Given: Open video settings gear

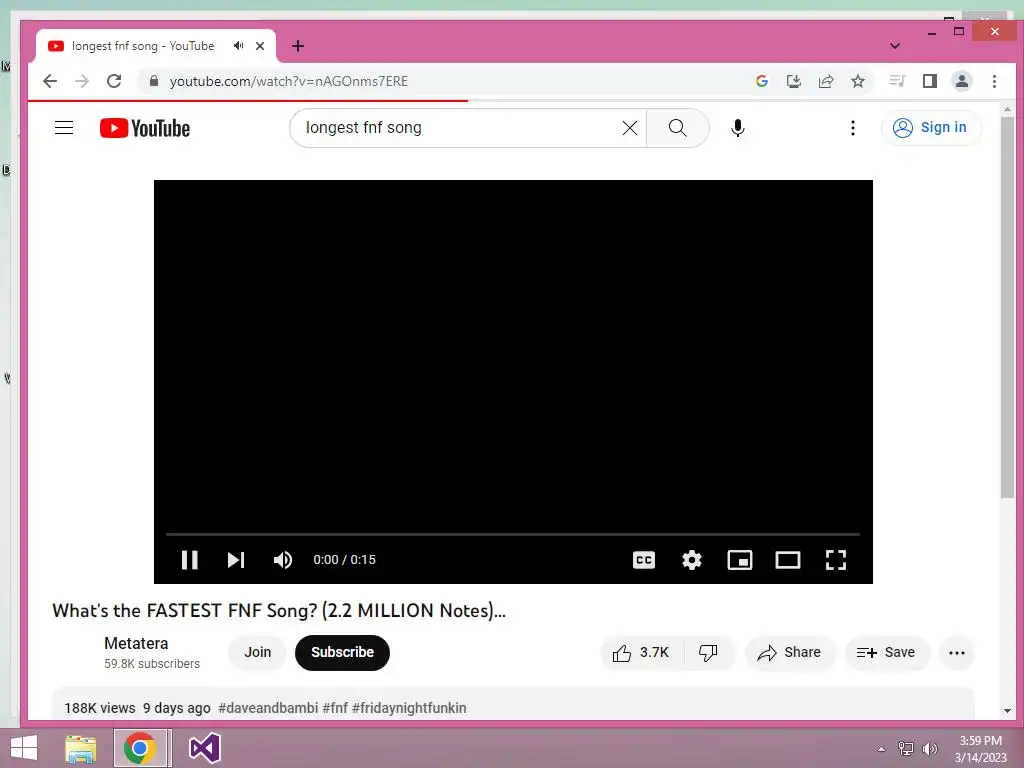Looking at the screenshot, I should pos(692,560).
